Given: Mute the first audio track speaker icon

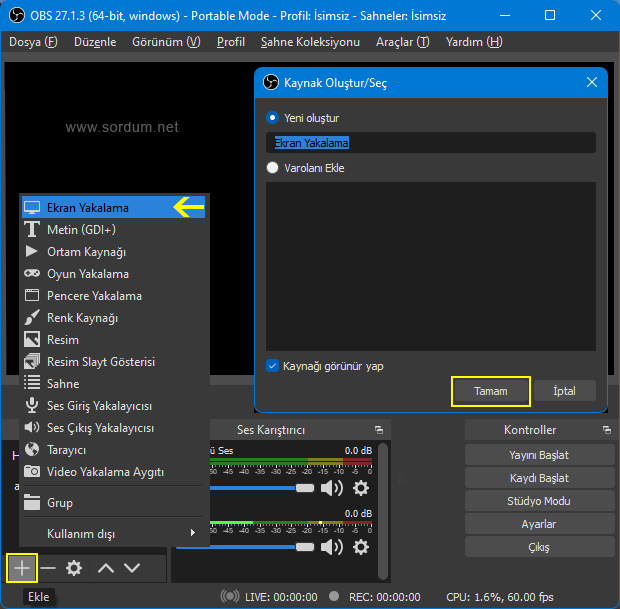Looking at the screenshot, I should click(x=331, y=488).
